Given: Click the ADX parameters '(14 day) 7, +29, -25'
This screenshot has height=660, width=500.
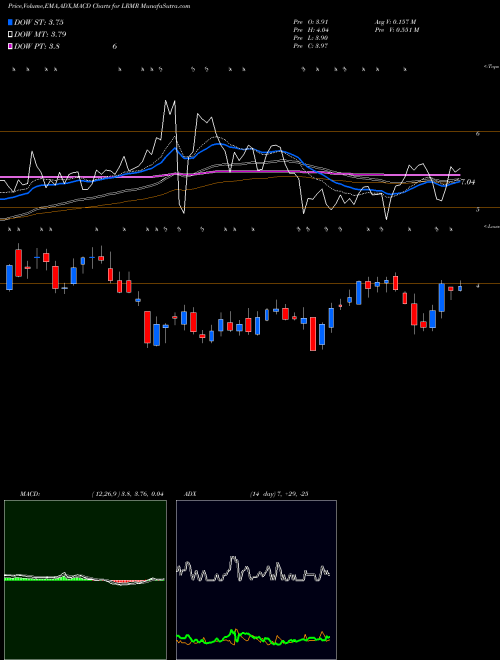Looking at the screenshot, I should pos(279,494).
